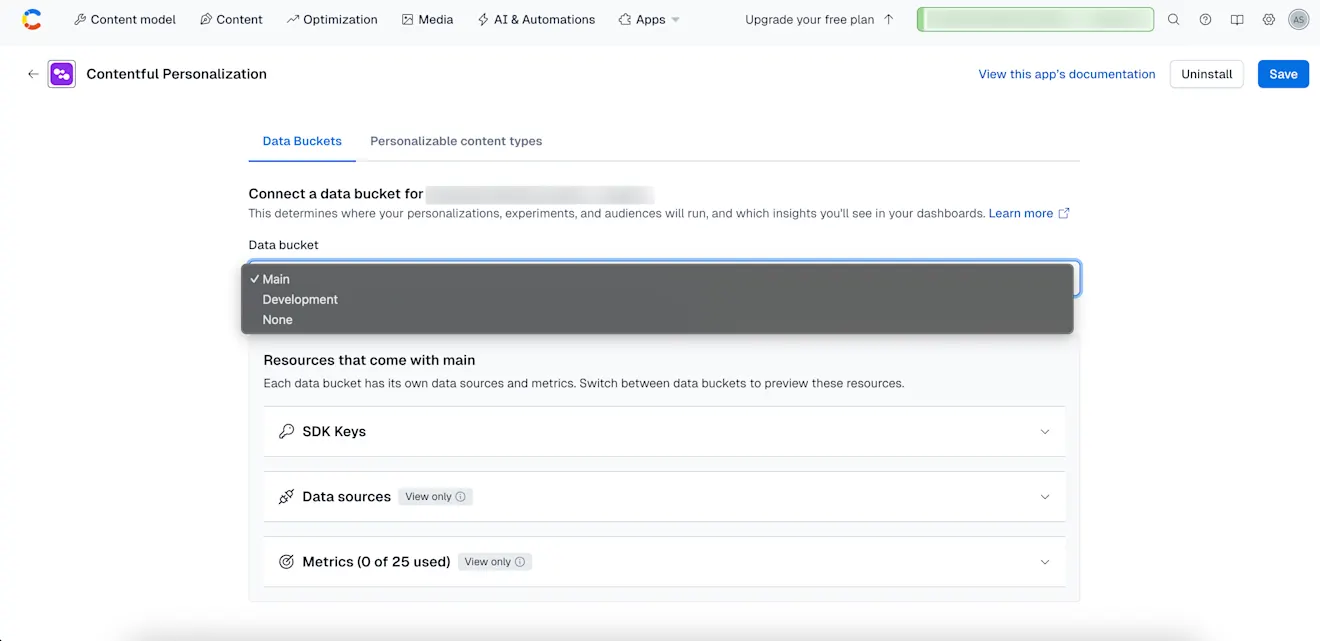Switch to the Personalizable content types tab

click(455, 141)
